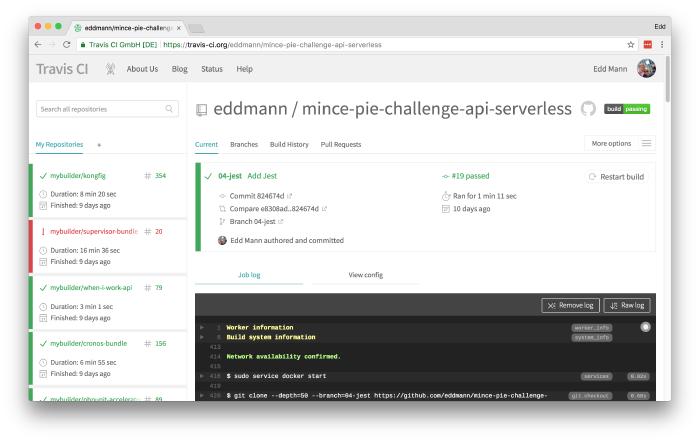Open the GitHub octocat icon link

coord(588,108)
